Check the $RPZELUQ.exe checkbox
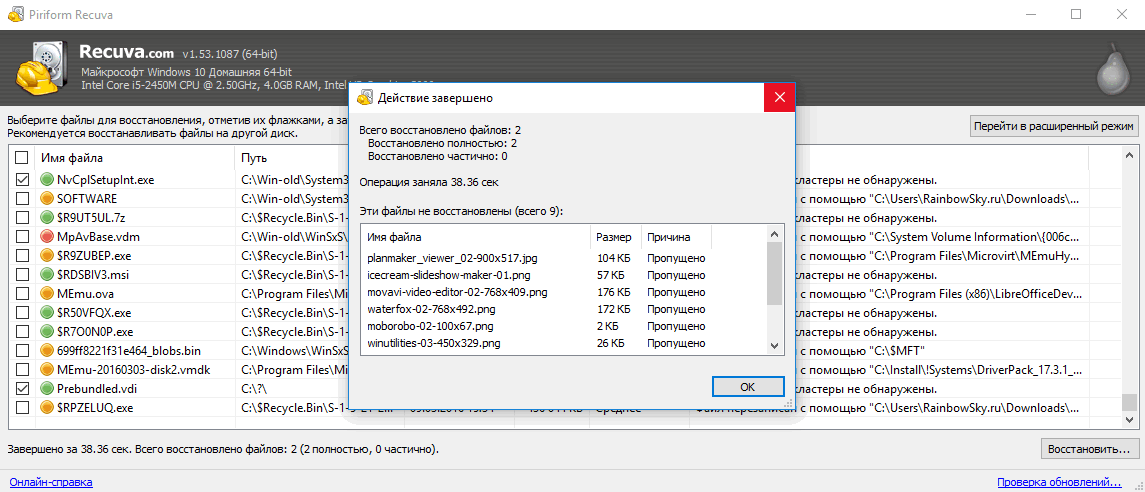Image resolution: width=1145 pixels, height=492 pixels. 22,407
